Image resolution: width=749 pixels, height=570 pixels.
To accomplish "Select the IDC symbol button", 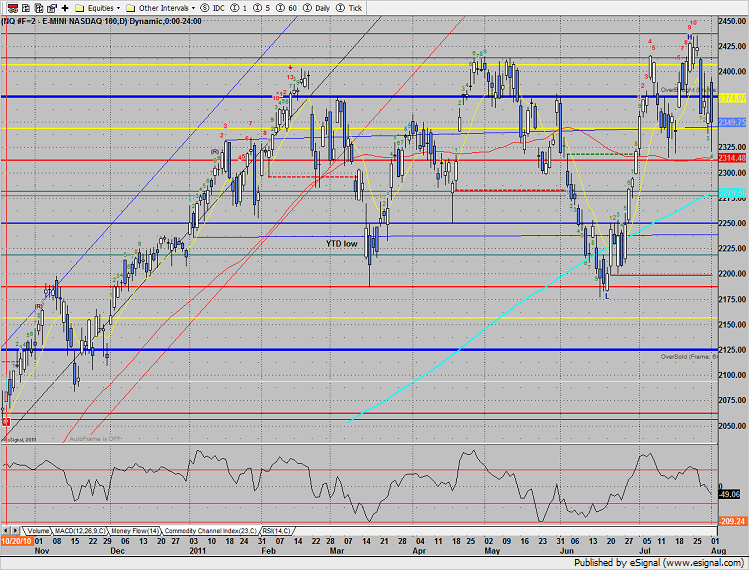I will click(213, 8).
